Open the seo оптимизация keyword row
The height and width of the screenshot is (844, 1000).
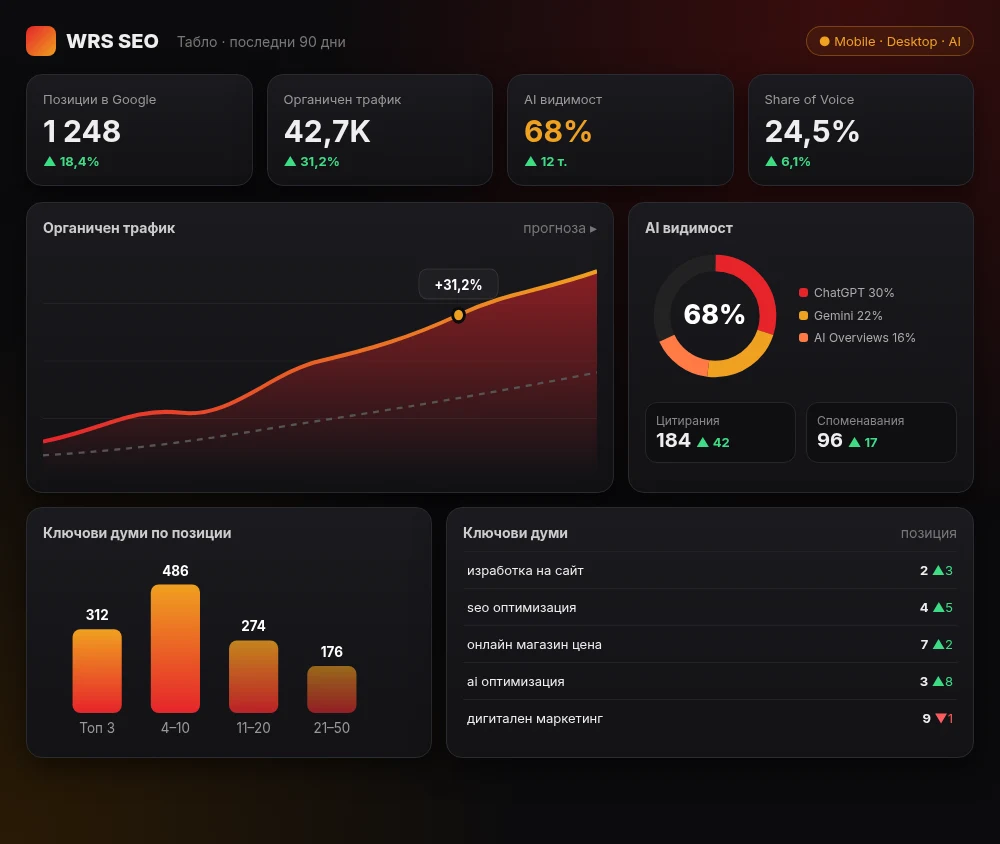point(710,607)
